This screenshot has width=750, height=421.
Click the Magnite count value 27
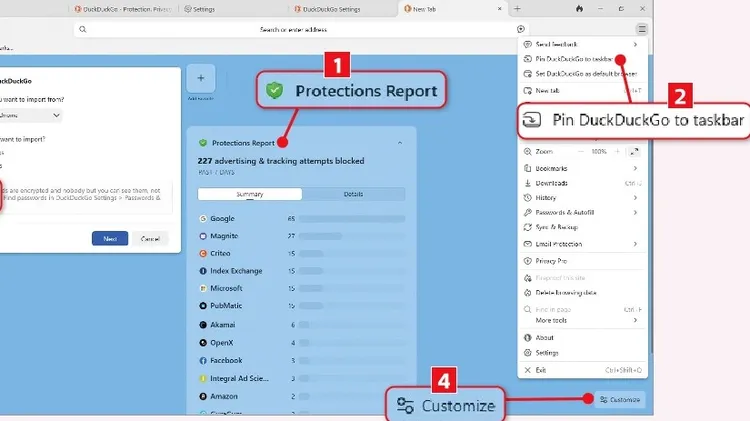click(x=291, y=236)
